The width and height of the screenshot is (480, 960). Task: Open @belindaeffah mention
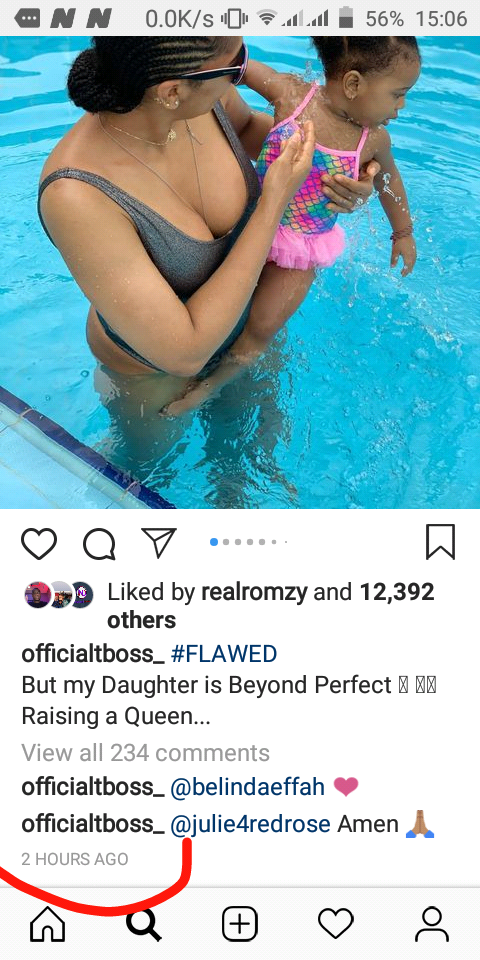pyautogui.click(x=247, y=787)
